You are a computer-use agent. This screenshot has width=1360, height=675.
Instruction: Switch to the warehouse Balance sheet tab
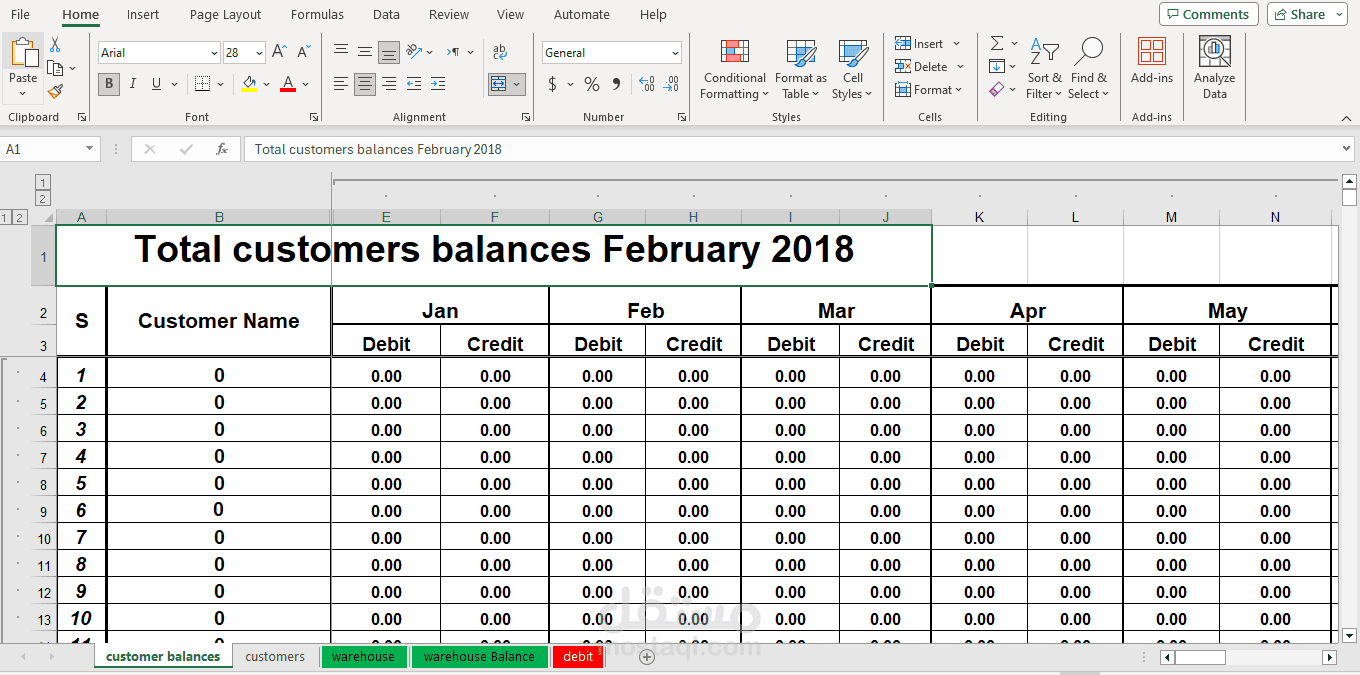[x=479, y=657]
